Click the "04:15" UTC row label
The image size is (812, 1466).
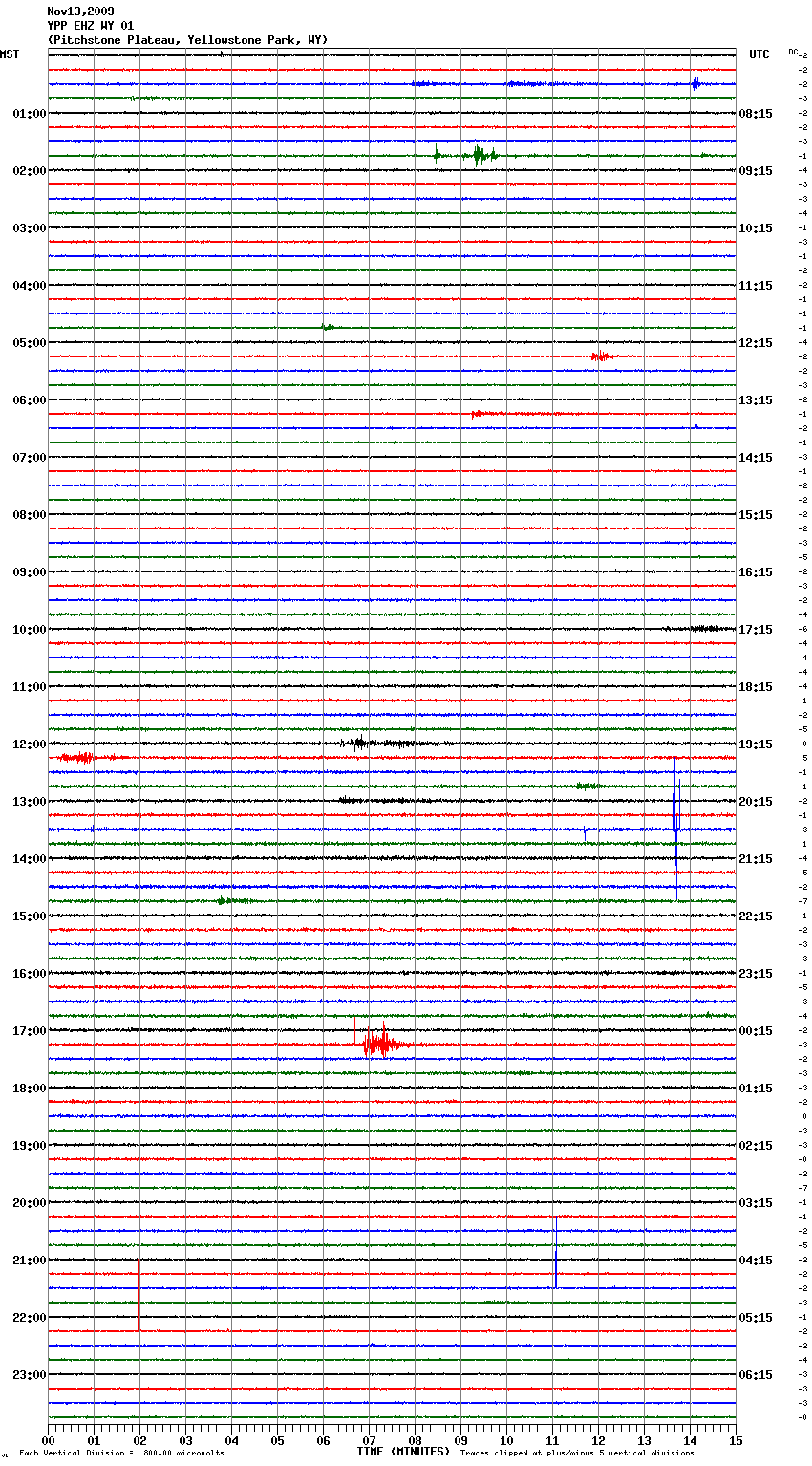(756, 1261)
